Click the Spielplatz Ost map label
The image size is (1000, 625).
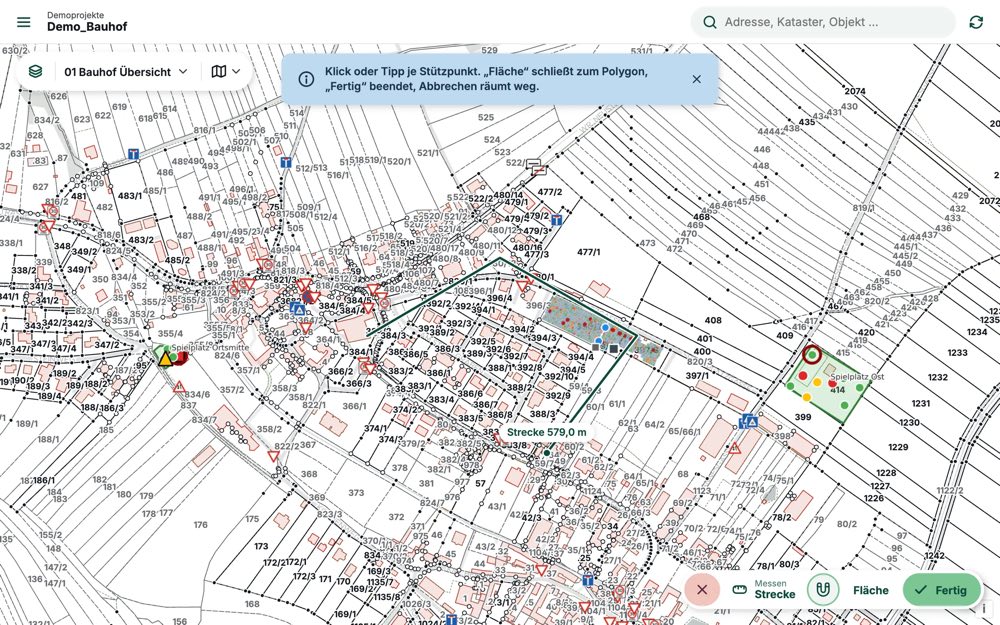click(x=857, y=377)
